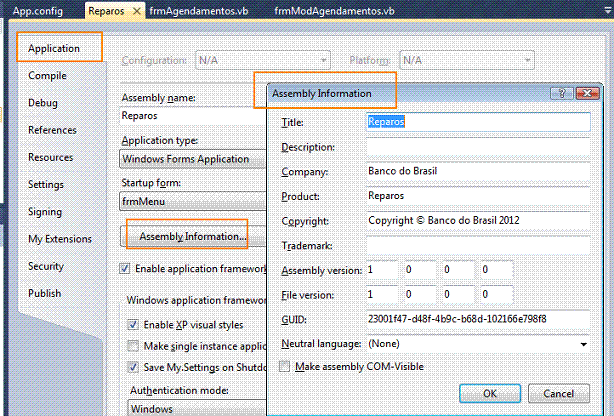Click the Company field
Screen dimensions: 614x416
click(478, 172)
